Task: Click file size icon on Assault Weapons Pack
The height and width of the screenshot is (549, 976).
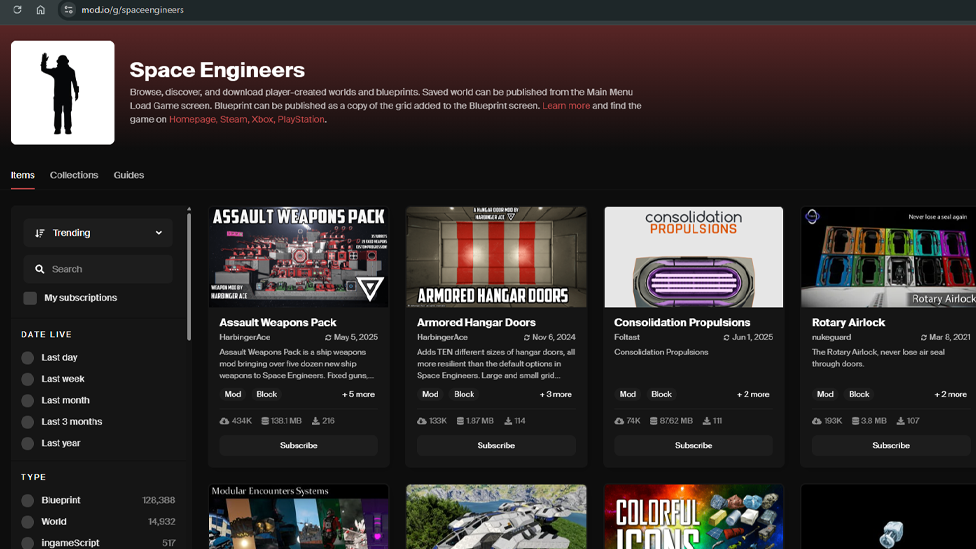Action: click(x=265, y=421)
